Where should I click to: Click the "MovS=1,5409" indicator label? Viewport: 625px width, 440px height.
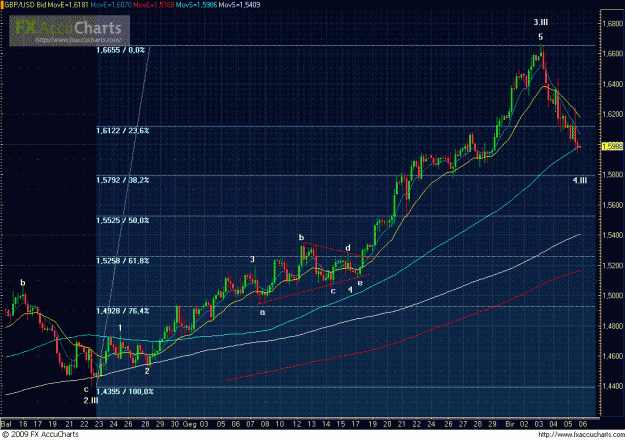(240, 5)
